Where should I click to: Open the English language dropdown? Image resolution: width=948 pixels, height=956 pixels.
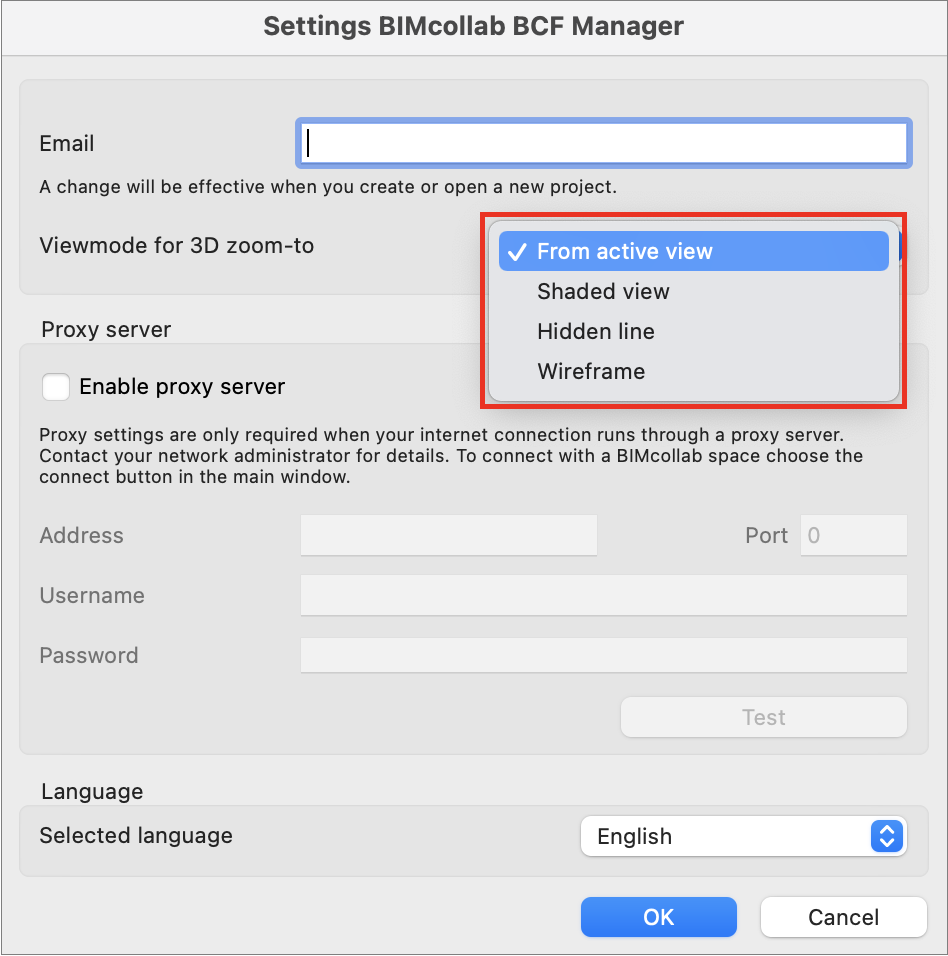[x=743, y=836]
